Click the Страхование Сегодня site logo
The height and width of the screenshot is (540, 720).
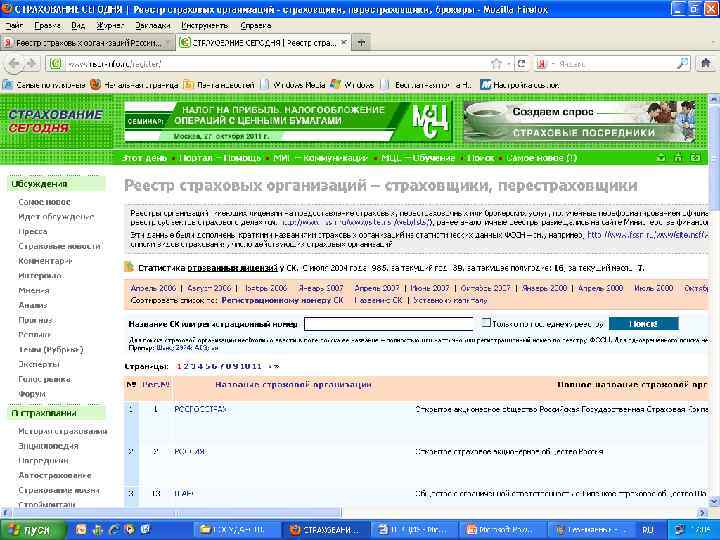coord(55,121)
